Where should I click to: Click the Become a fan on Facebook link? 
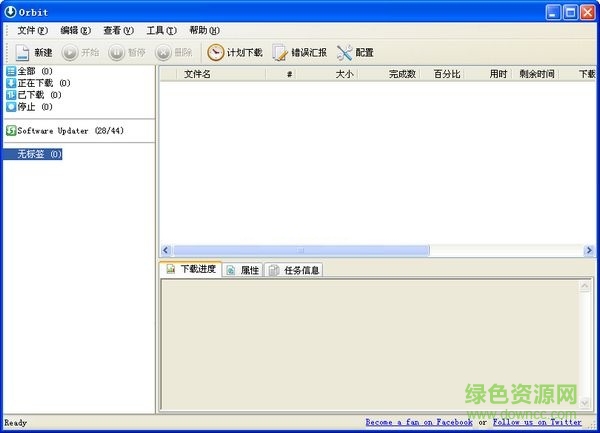point(419,422)
